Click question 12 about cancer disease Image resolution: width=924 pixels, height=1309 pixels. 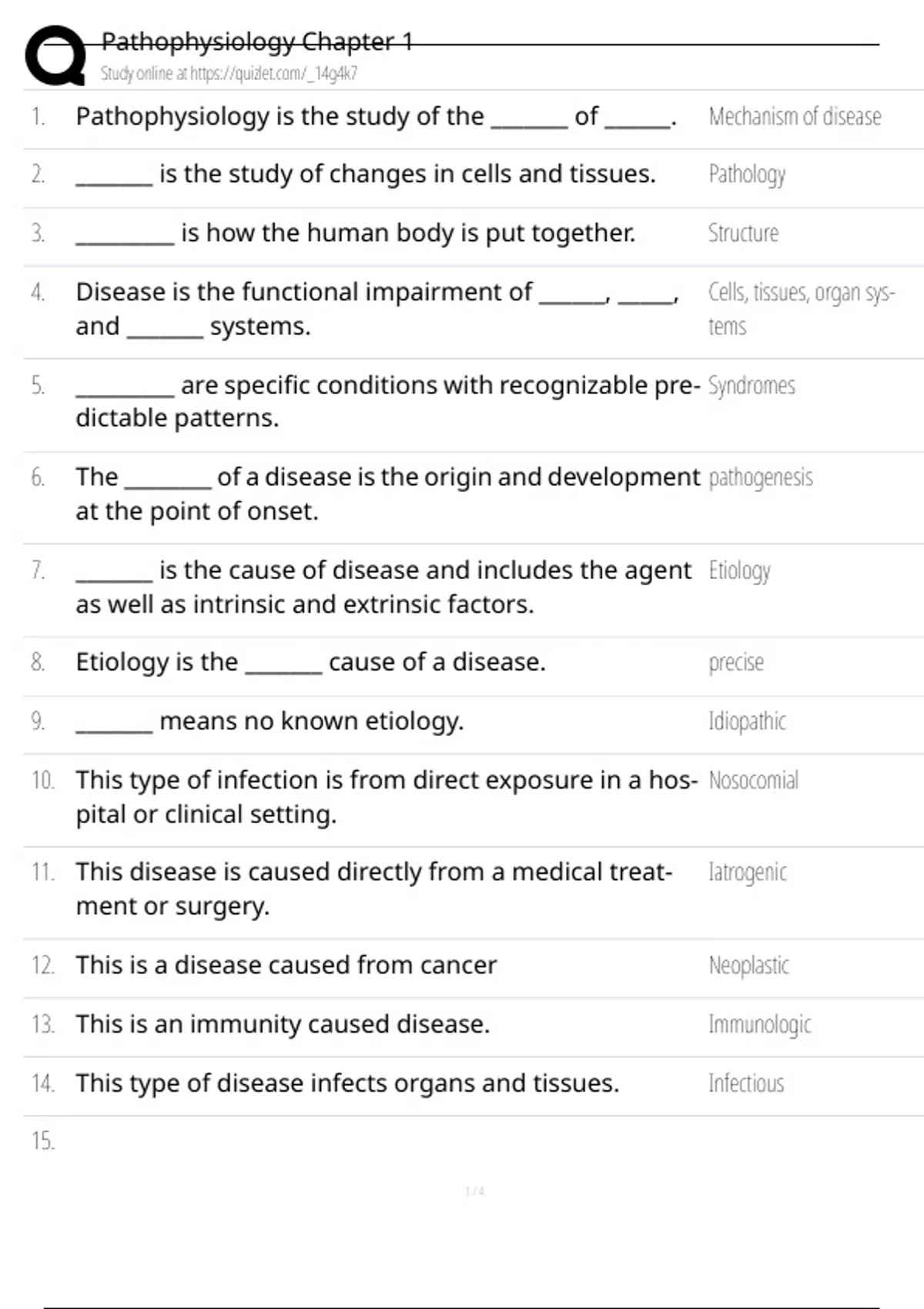coord(286,965)
